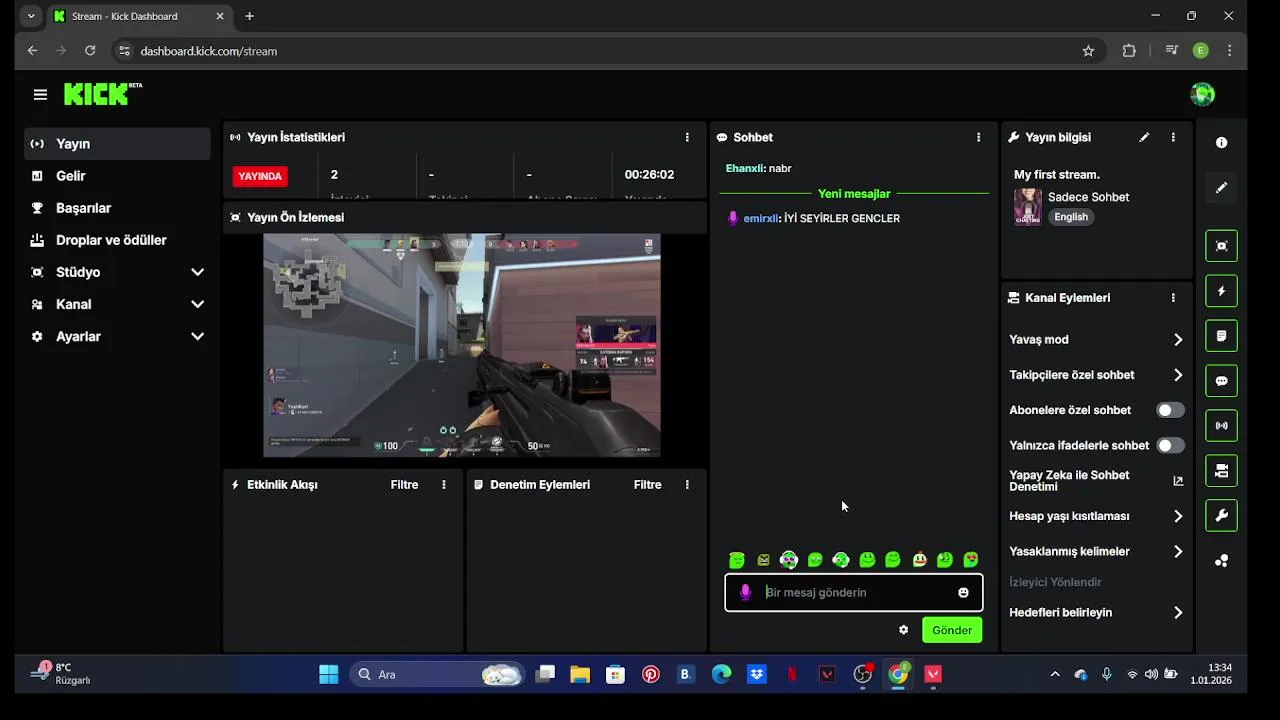
Task: Open Etkinlik Akışı three-dot menu
Action: tap(444, 485)
